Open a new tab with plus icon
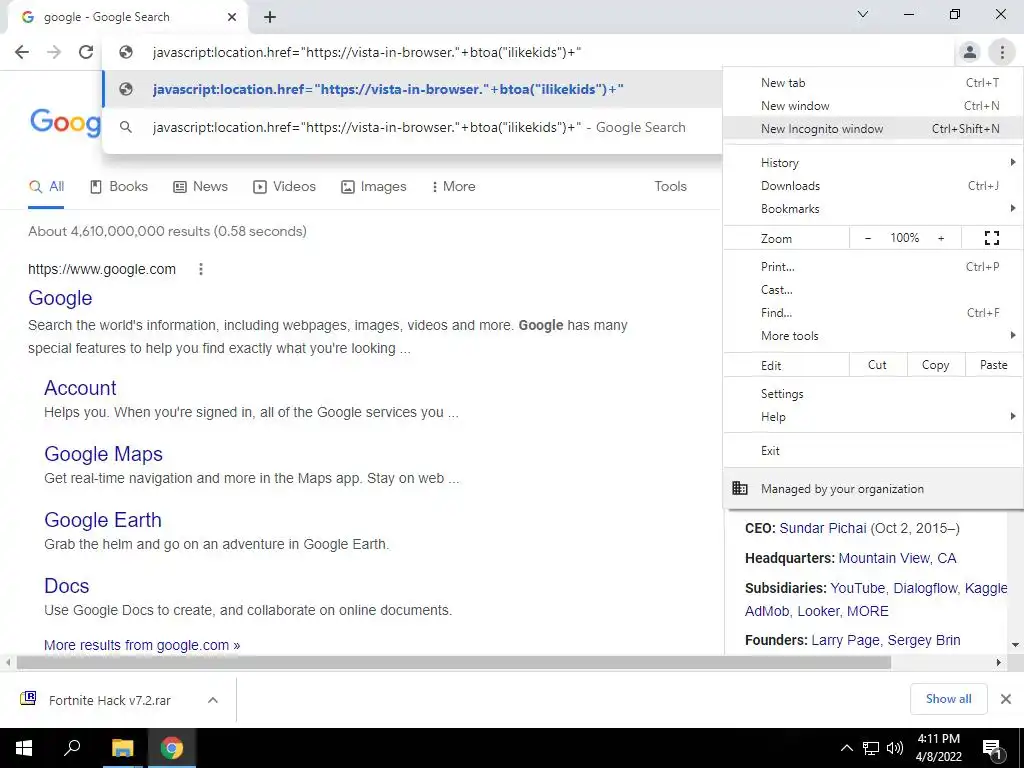 click(x=270, y=17)
